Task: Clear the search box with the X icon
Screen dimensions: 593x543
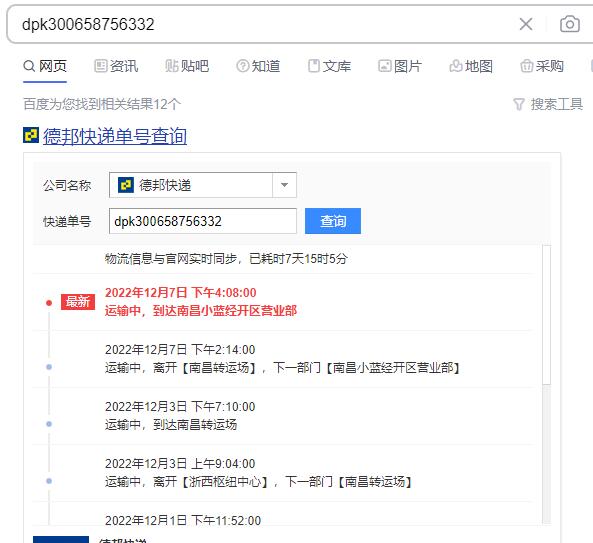Action: coord(526,24)
